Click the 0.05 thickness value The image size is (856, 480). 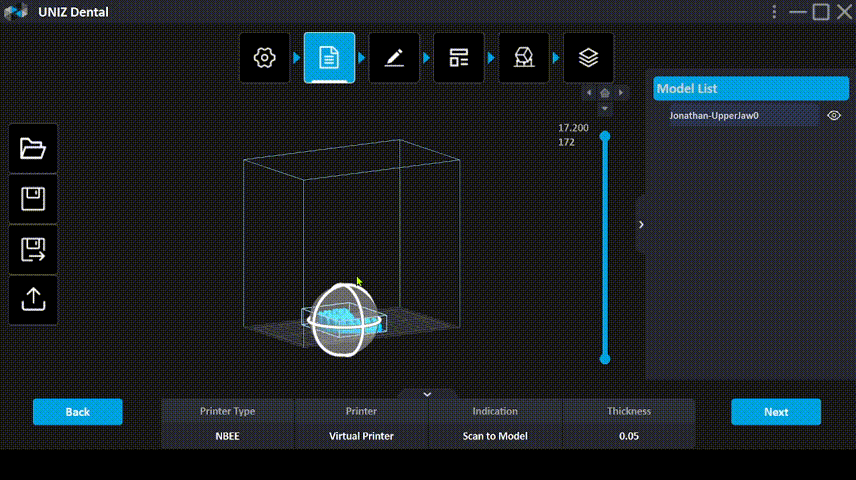tap(629, 436)
